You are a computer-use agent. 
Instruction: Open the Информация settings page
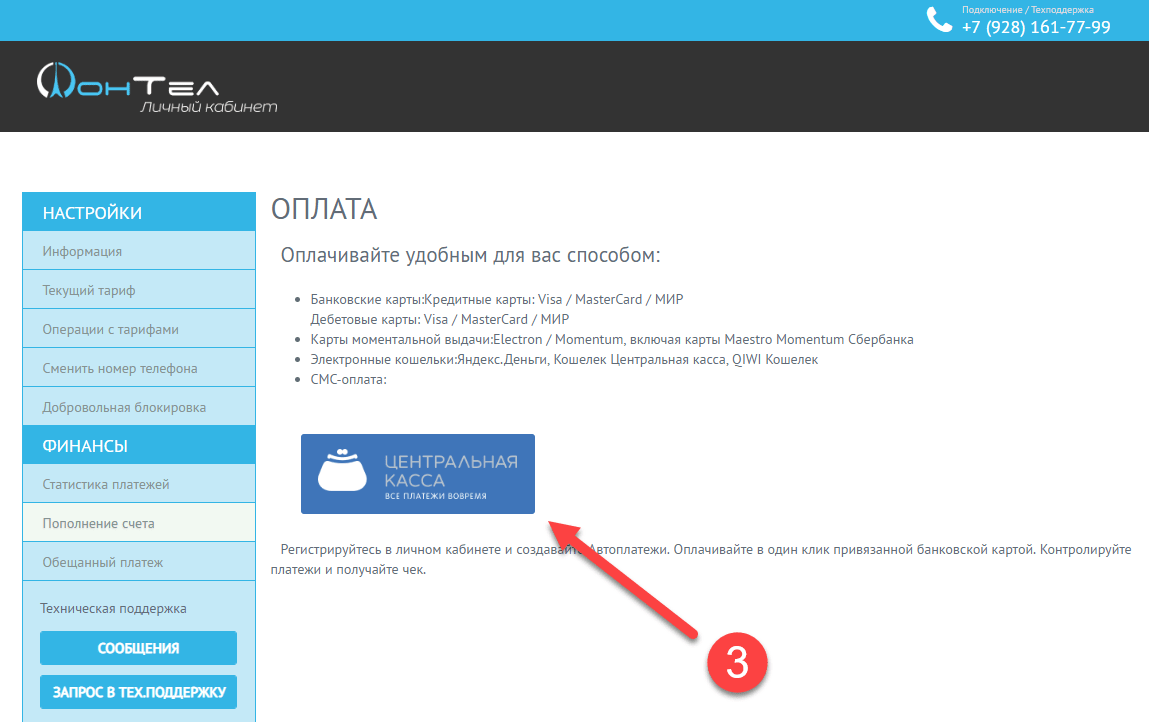point(139,251)
